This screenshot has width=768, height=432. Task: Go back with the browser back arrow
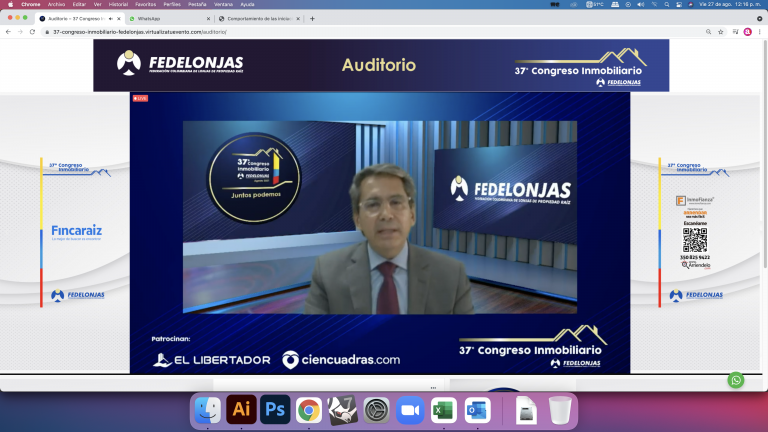[8, 32]
